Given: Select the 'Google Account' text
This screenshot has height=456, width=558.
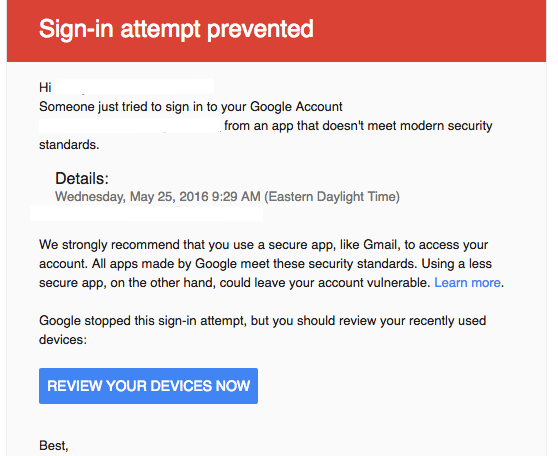Looking at the screenshot, I should 296,107.
